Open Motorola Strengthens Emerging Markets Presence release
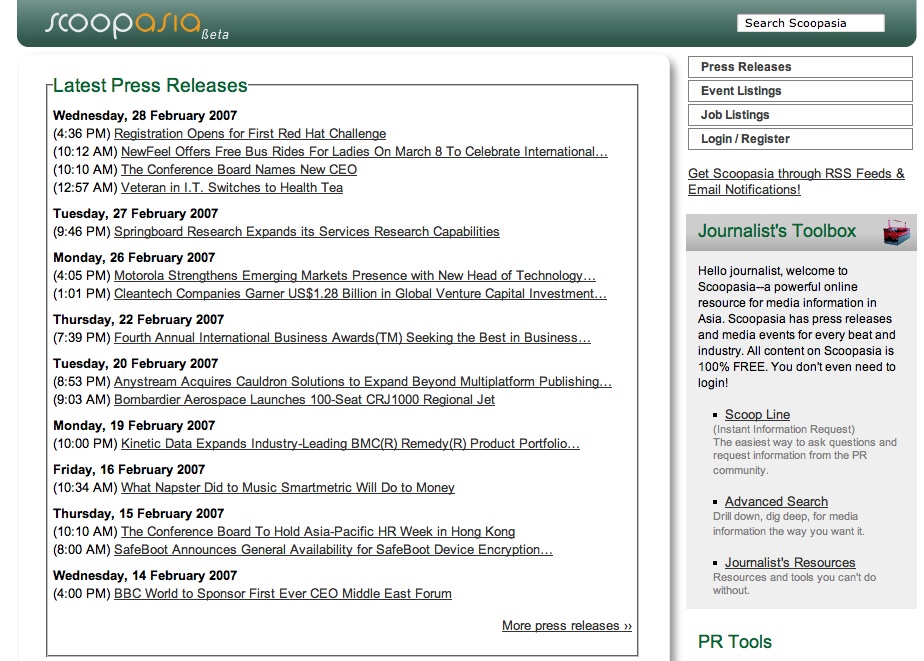This screenshot has height=661, width=924. coord(355,276)
